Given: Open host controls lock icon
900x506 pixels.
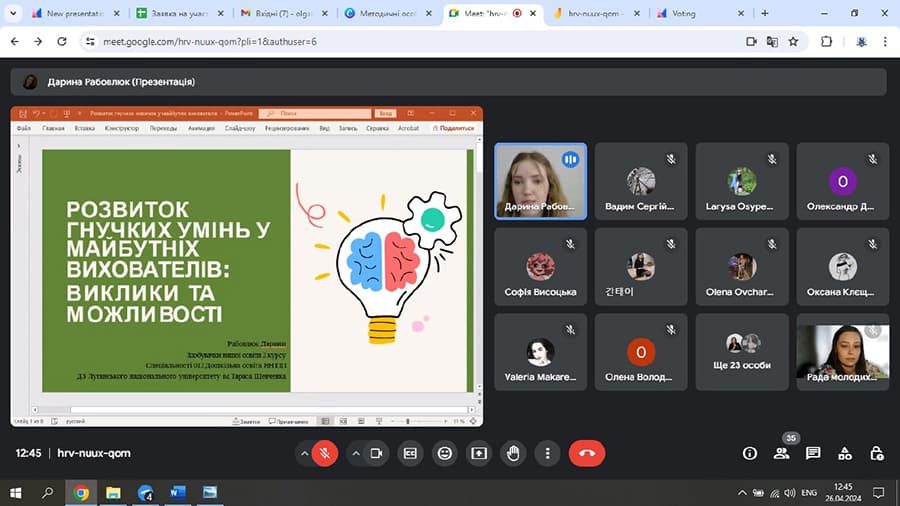Looking at the screenshot, I should click(x=877, y=453).
